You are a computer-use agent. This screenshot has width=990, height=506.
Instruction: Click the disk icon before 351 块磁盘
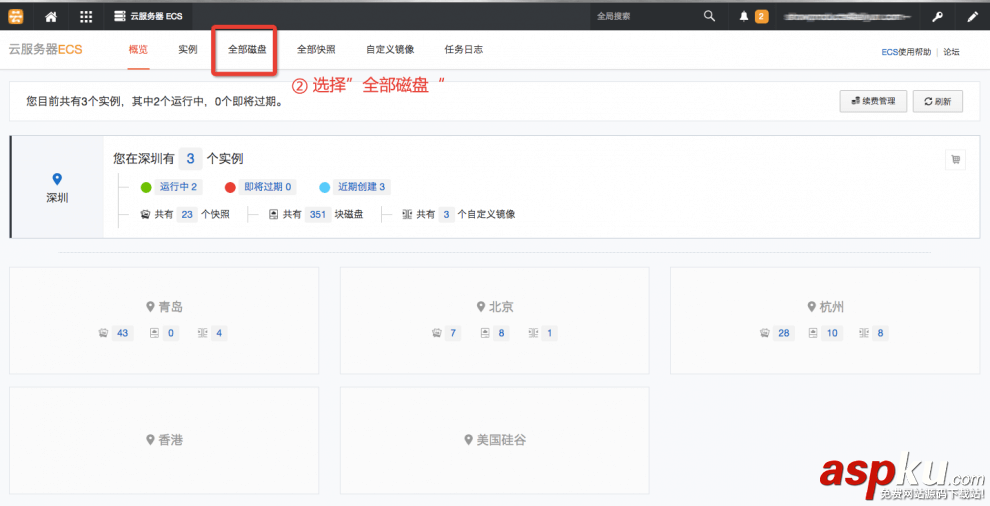tap(273, 215)
